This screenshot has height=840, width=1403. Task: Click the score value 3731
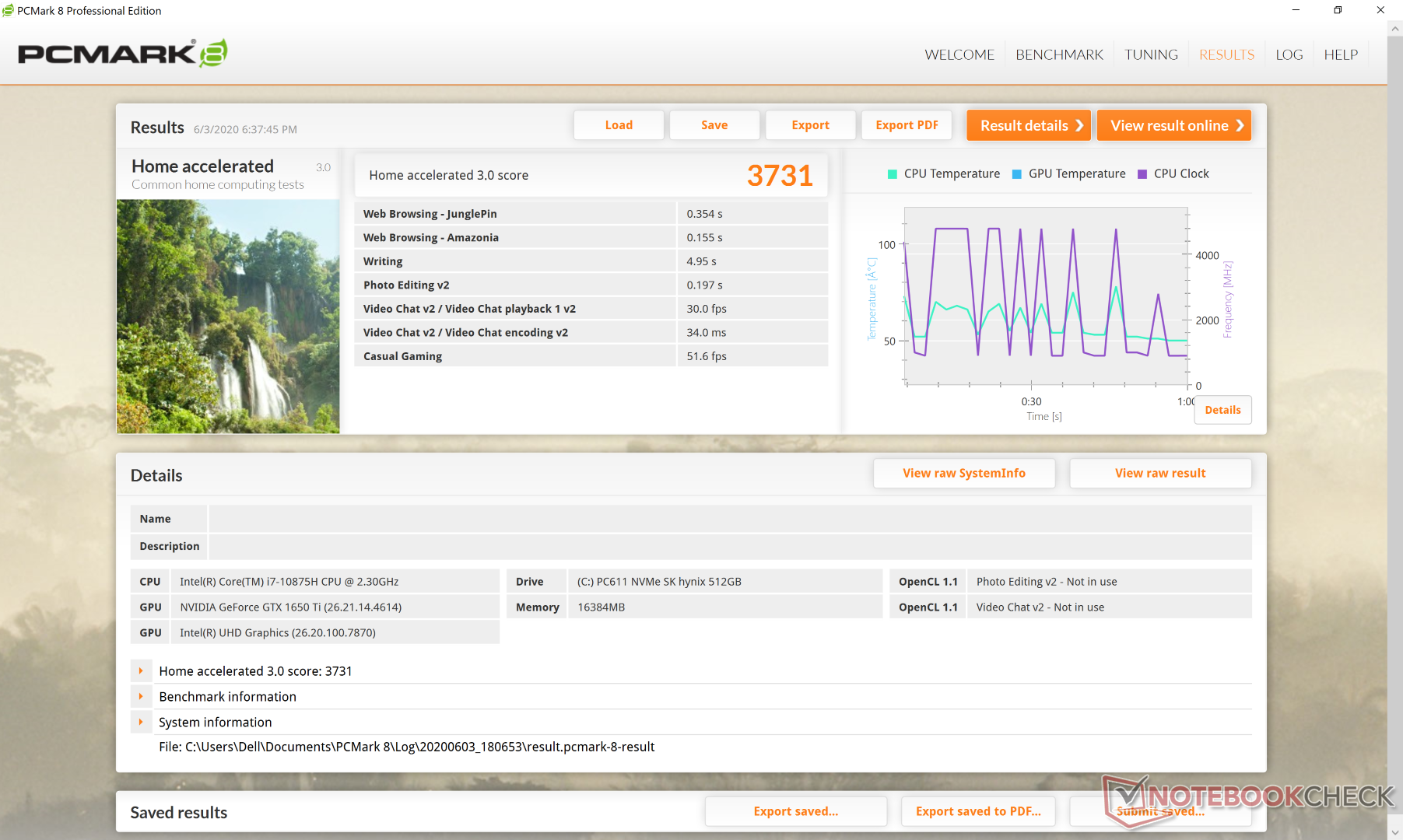click(x=780, y=176)
